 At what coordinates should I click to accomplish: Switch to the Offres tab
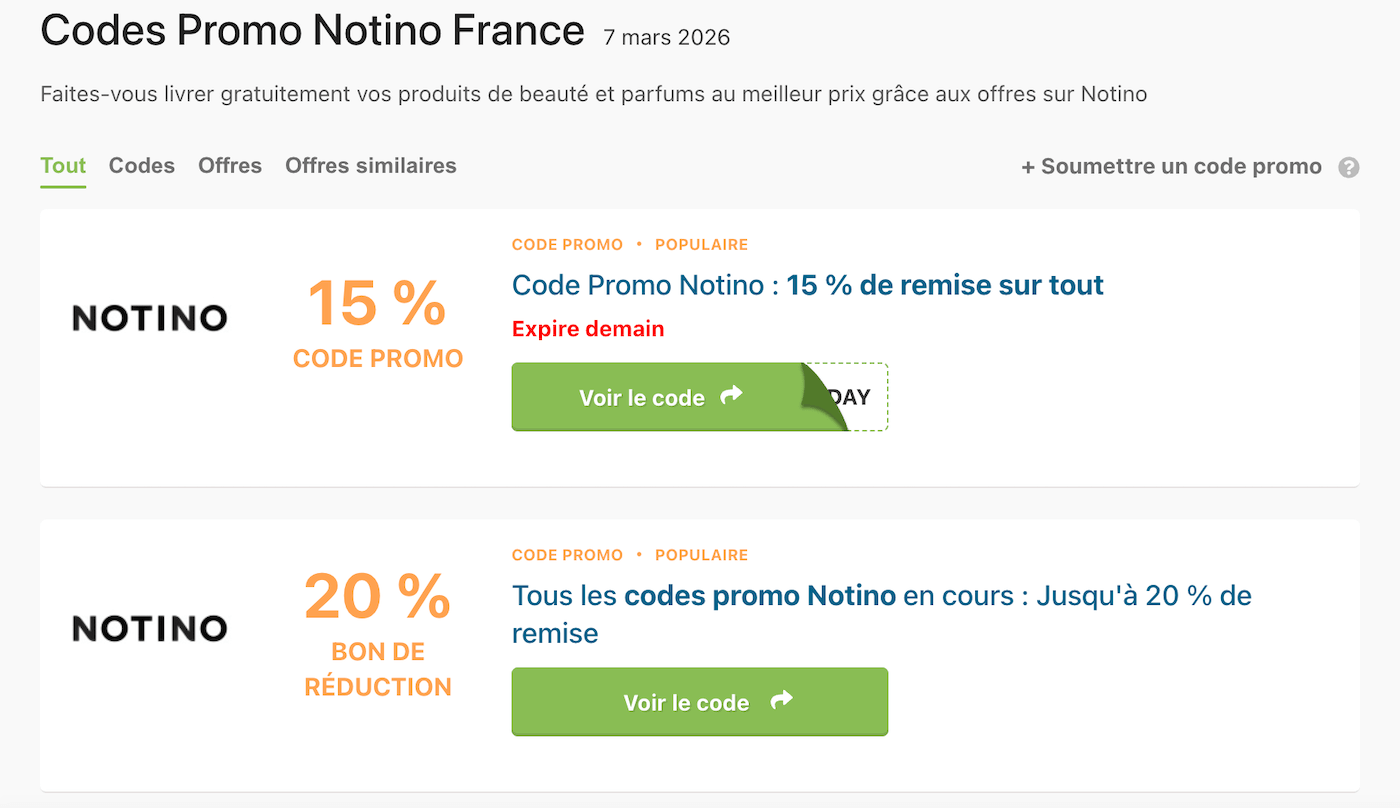[x=229, y=166]
